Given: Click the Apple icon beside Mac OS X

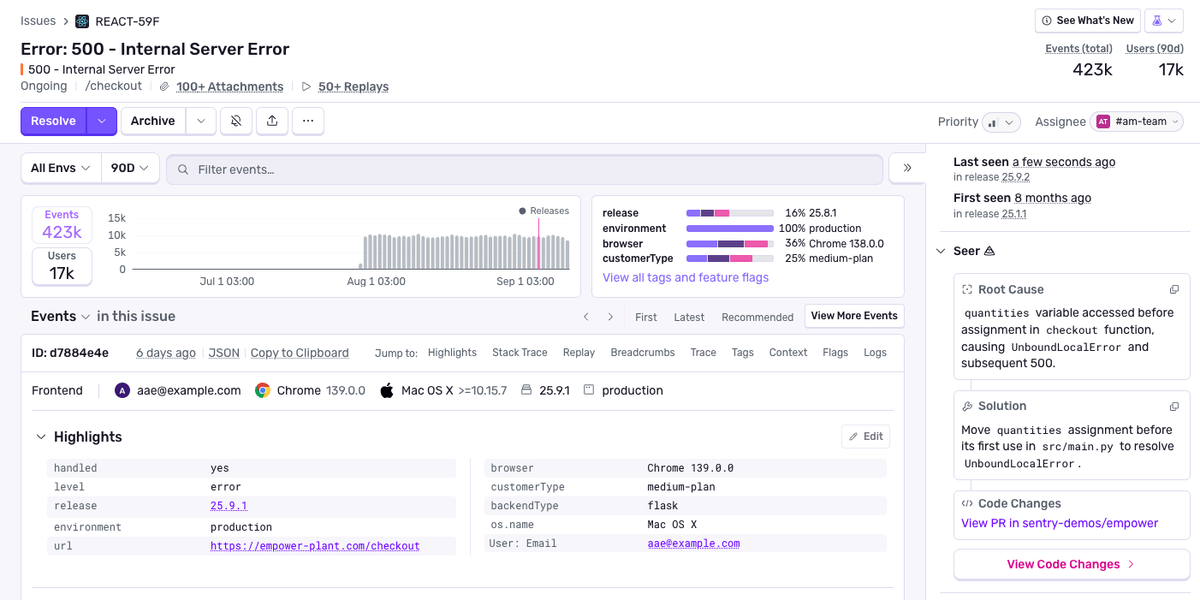Looking at the screenshot, I should [x=387, y=390].
